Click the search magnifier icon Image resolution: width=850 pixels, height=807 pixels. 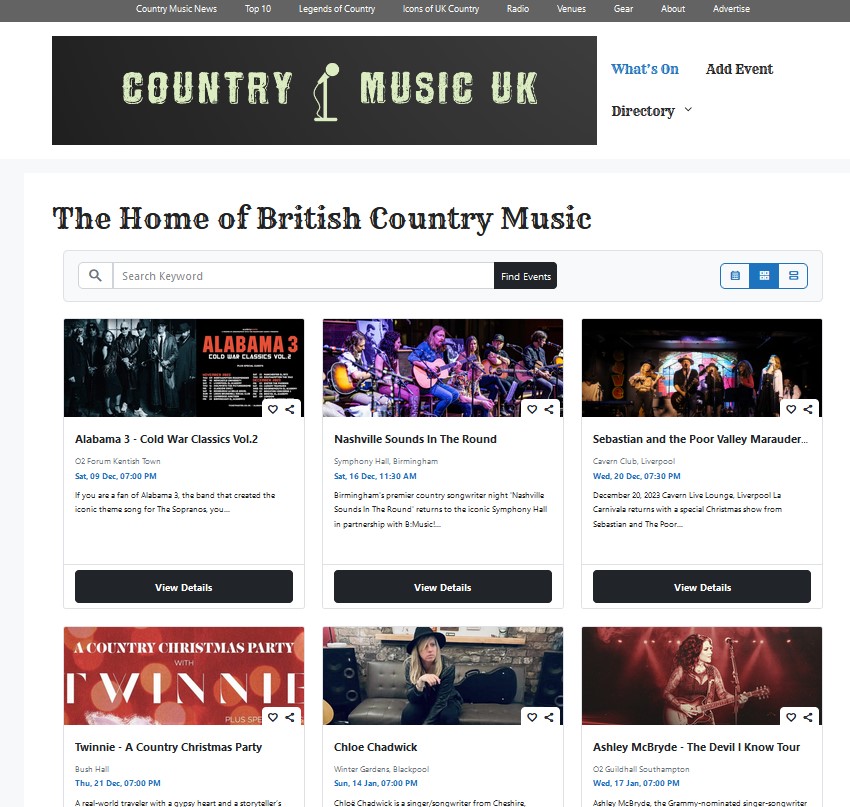95,276
